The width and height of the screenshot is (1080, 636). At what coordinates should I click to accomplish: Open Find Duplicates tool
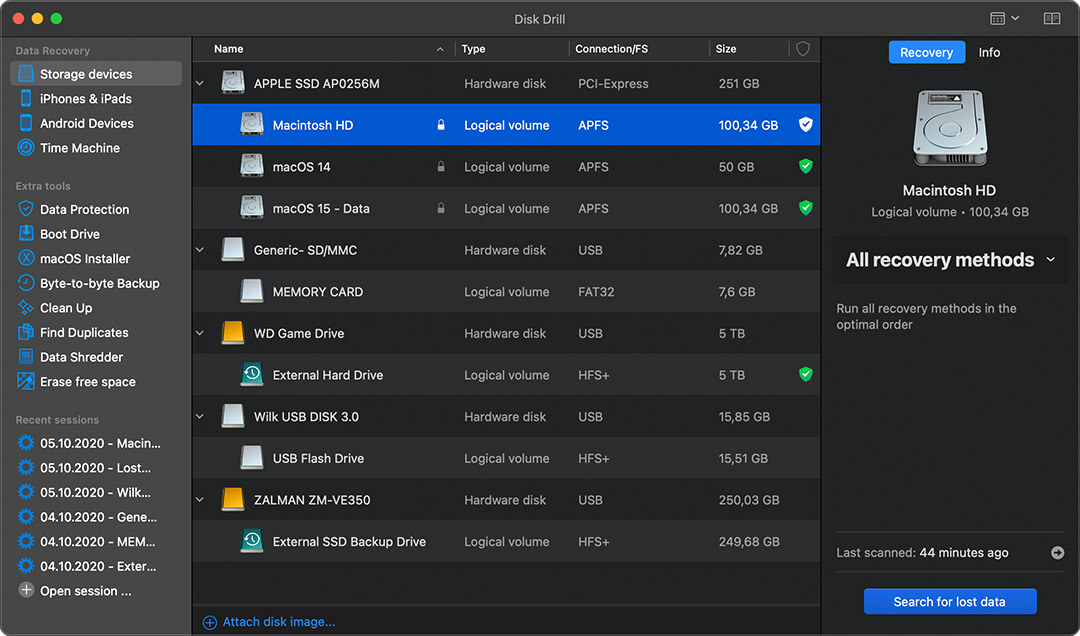[x=84, y=333]
